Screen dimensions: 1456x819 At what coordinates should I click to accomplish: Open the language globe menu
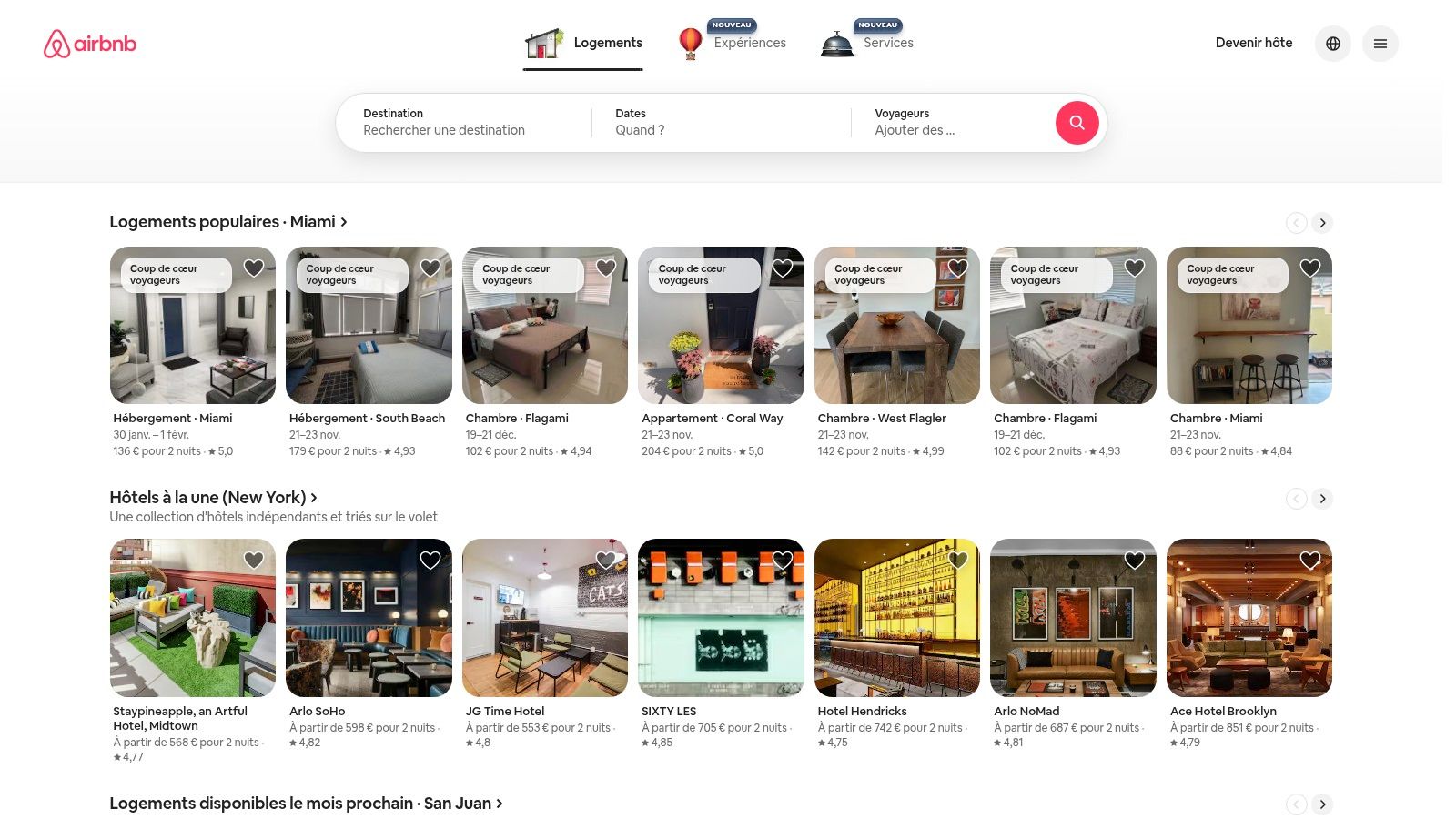pyautogui.click(x=1333, y=44)
